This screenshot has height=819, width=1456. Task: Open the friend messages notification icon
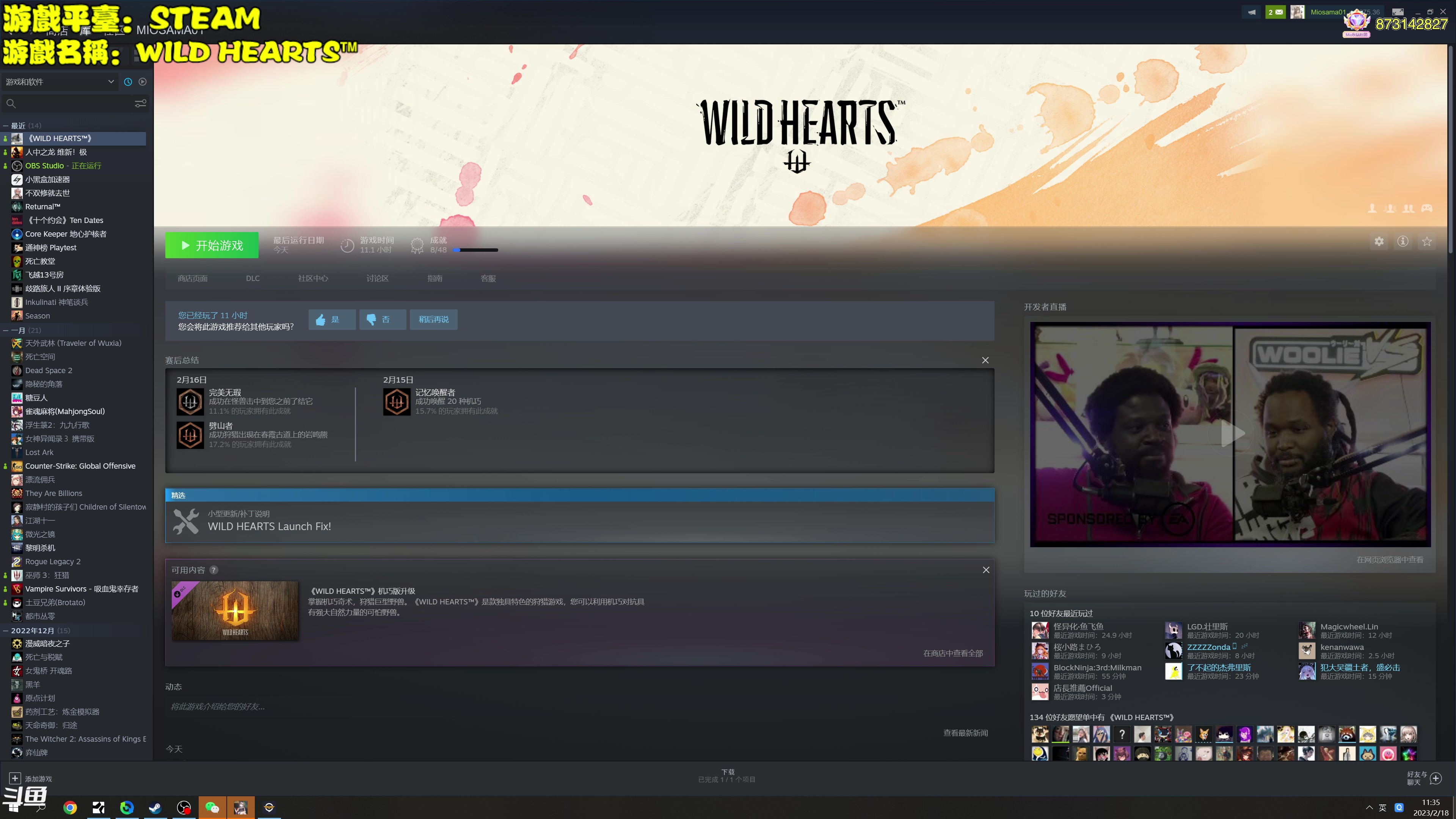coord(1275,12)
